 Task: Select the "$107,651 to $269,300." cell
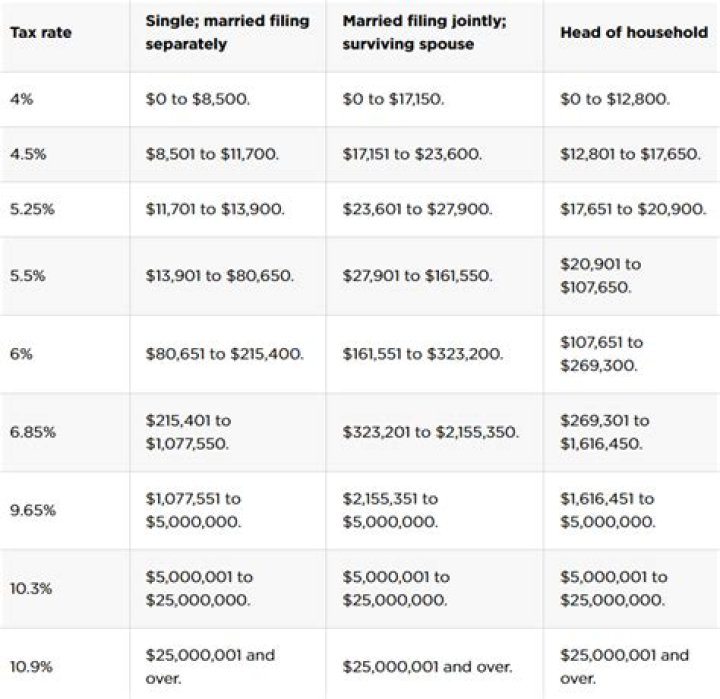click(601, 353)
